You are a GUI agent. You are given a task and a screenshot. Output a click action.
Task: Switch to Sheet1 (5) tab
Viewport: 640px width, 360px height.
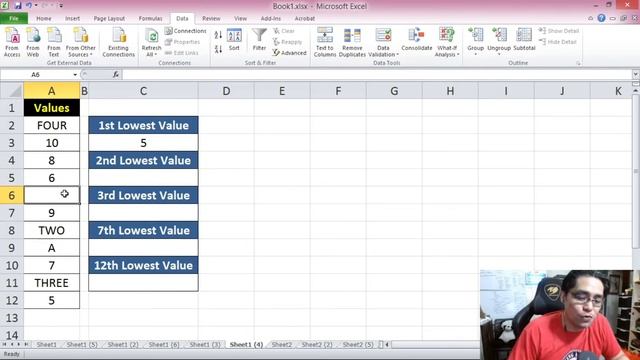82,344
